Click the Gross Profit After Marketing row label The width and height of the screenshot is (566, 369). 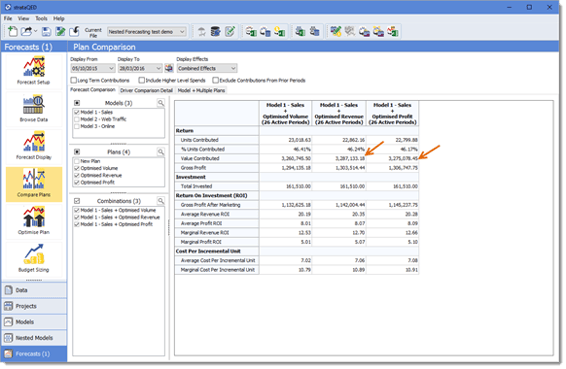[x=210, y=205]
